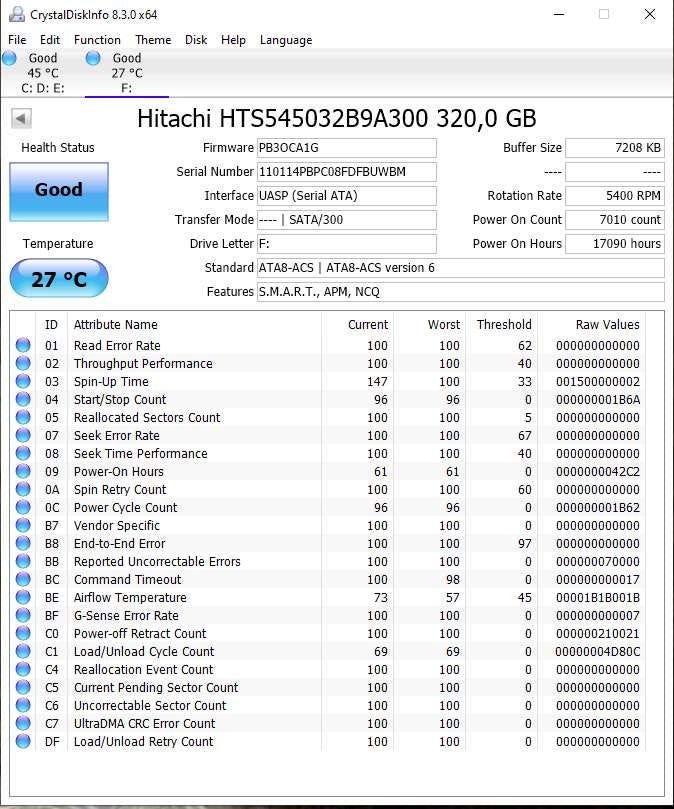
Task: Click status icon for Reallocated Sectors Count
Action: [x=23, y=417]
